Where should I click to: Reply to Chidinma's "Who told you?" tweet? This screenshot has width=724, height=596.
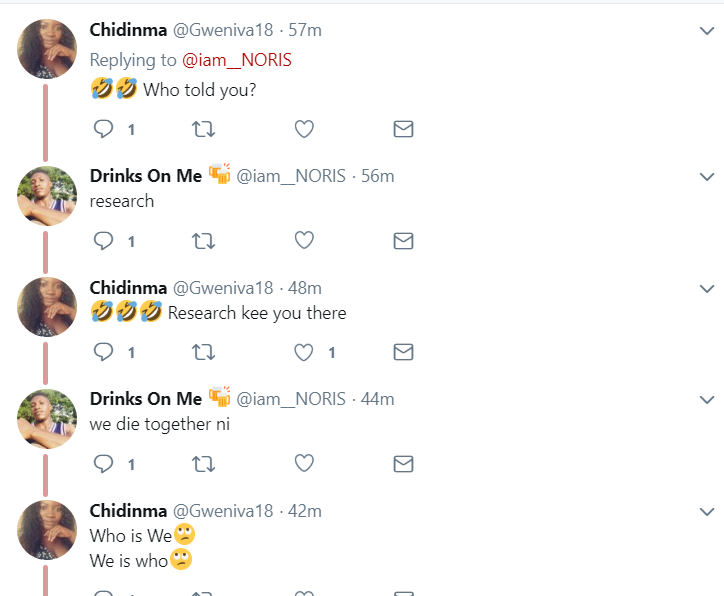[104, 129]
